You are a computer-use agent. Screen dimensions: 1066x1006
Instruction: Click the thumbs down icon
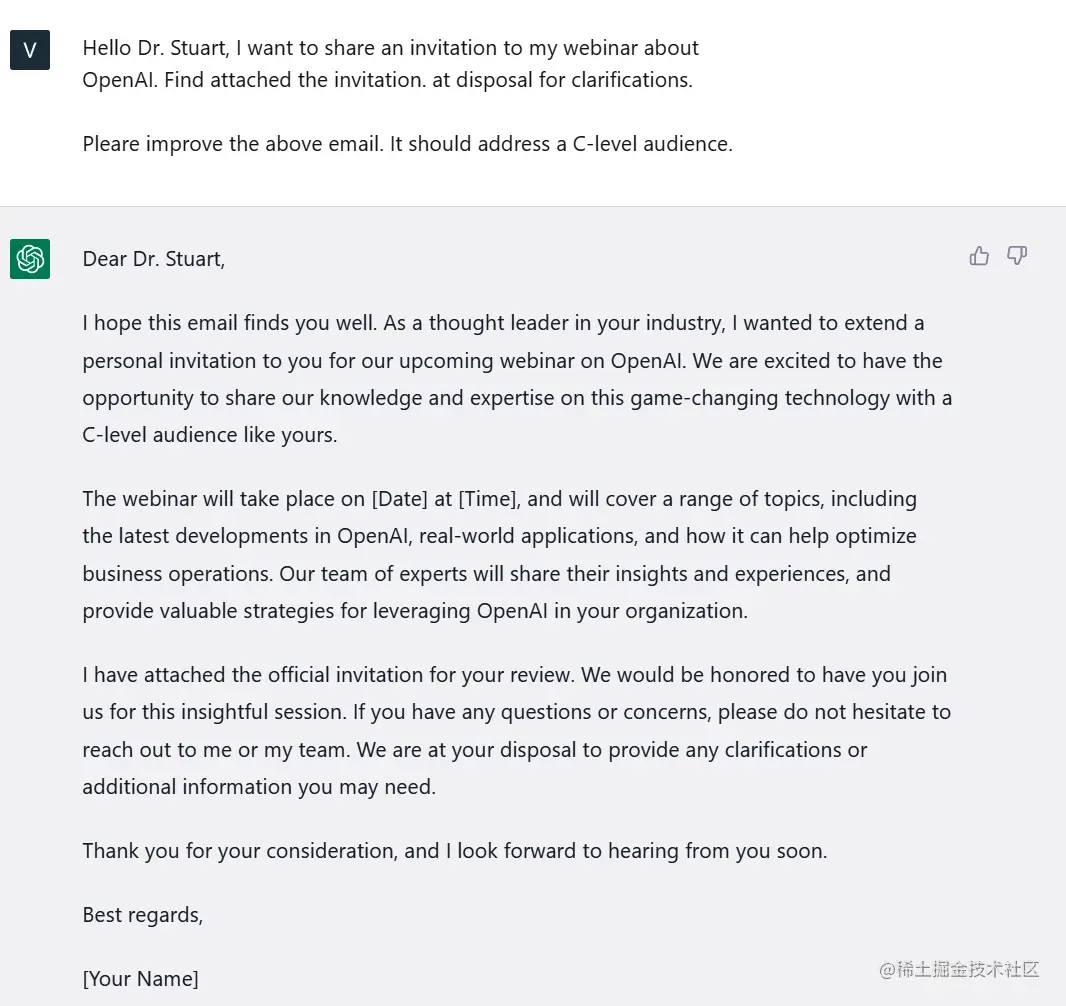[x=1017, y=257]
